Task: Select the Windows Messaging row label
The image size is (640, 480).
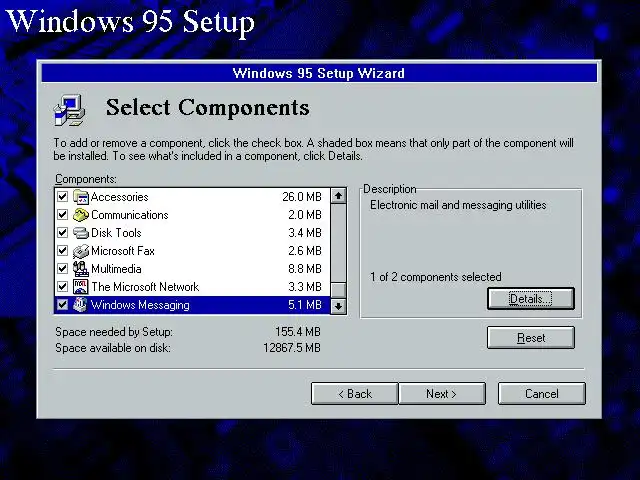Action: point(140,305)
